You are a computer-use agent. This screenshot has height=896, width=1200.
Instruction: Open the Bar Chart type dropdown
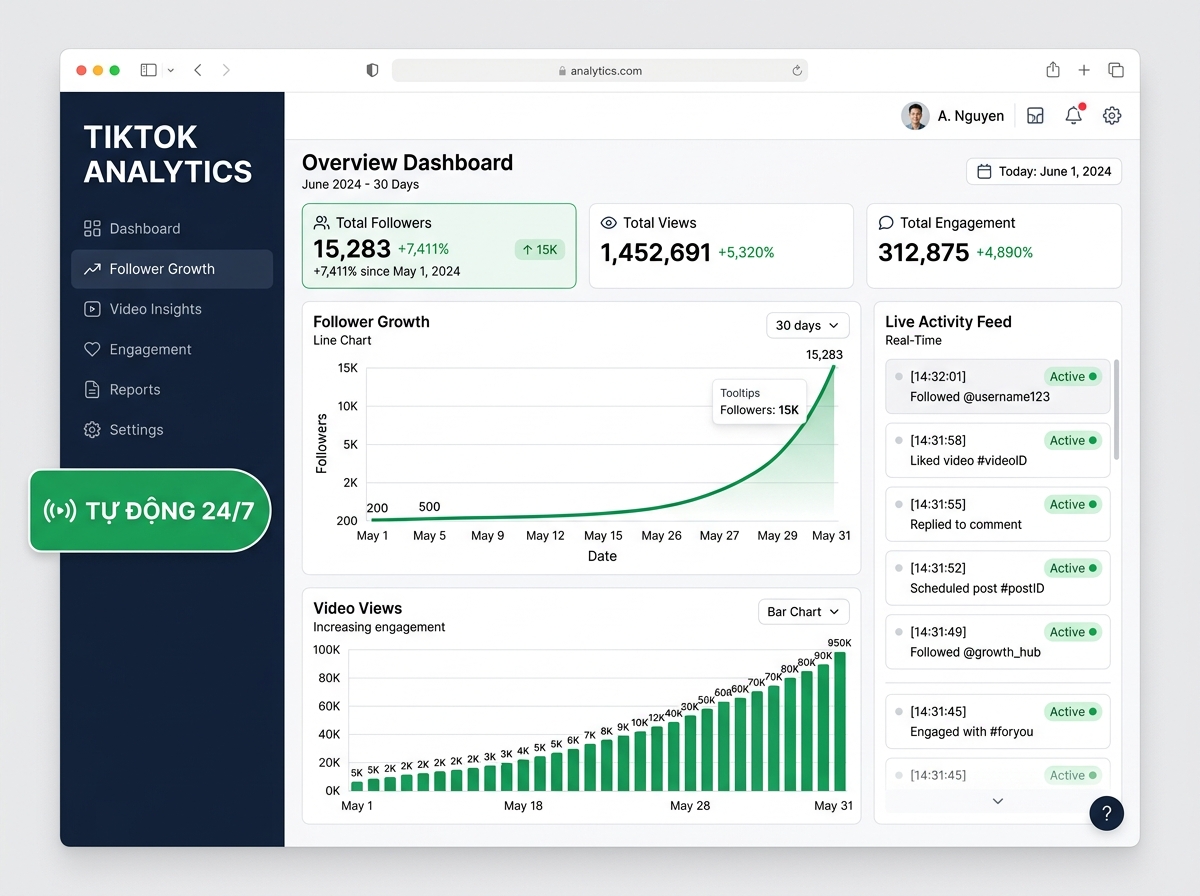click(x=804, y=611)
